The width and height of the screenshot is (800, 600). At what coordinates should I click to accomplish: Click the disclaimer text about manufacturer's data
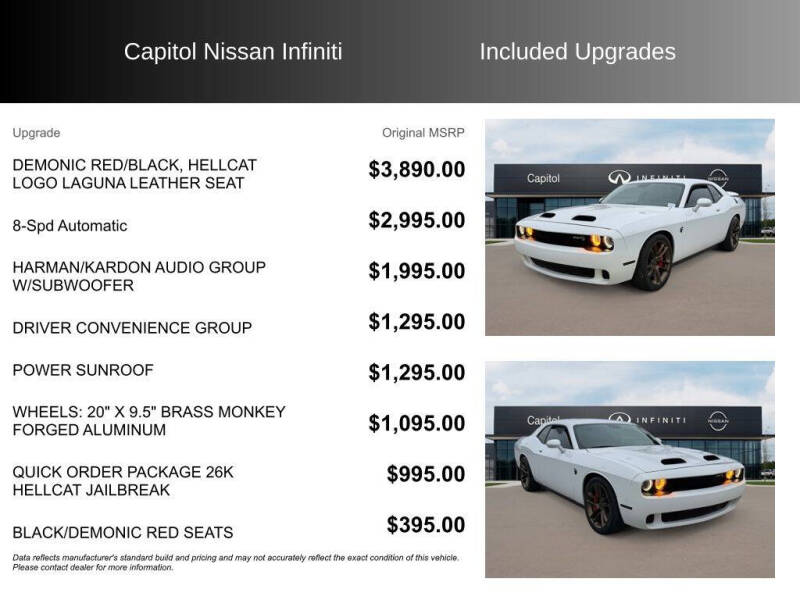(x=235, y=562)
